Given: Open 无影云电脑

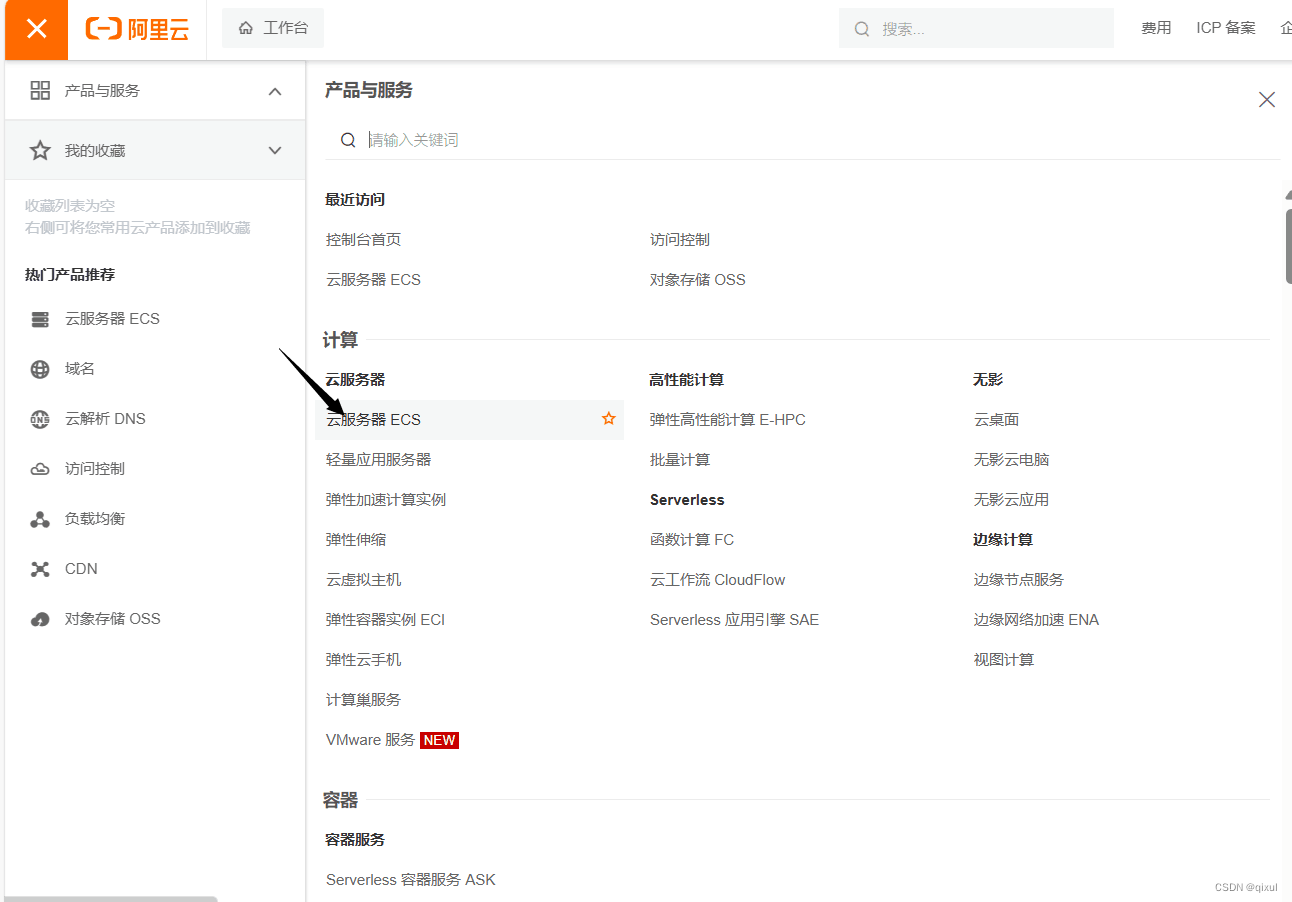Looking at the screenshot, I should tap(1011, 460).
